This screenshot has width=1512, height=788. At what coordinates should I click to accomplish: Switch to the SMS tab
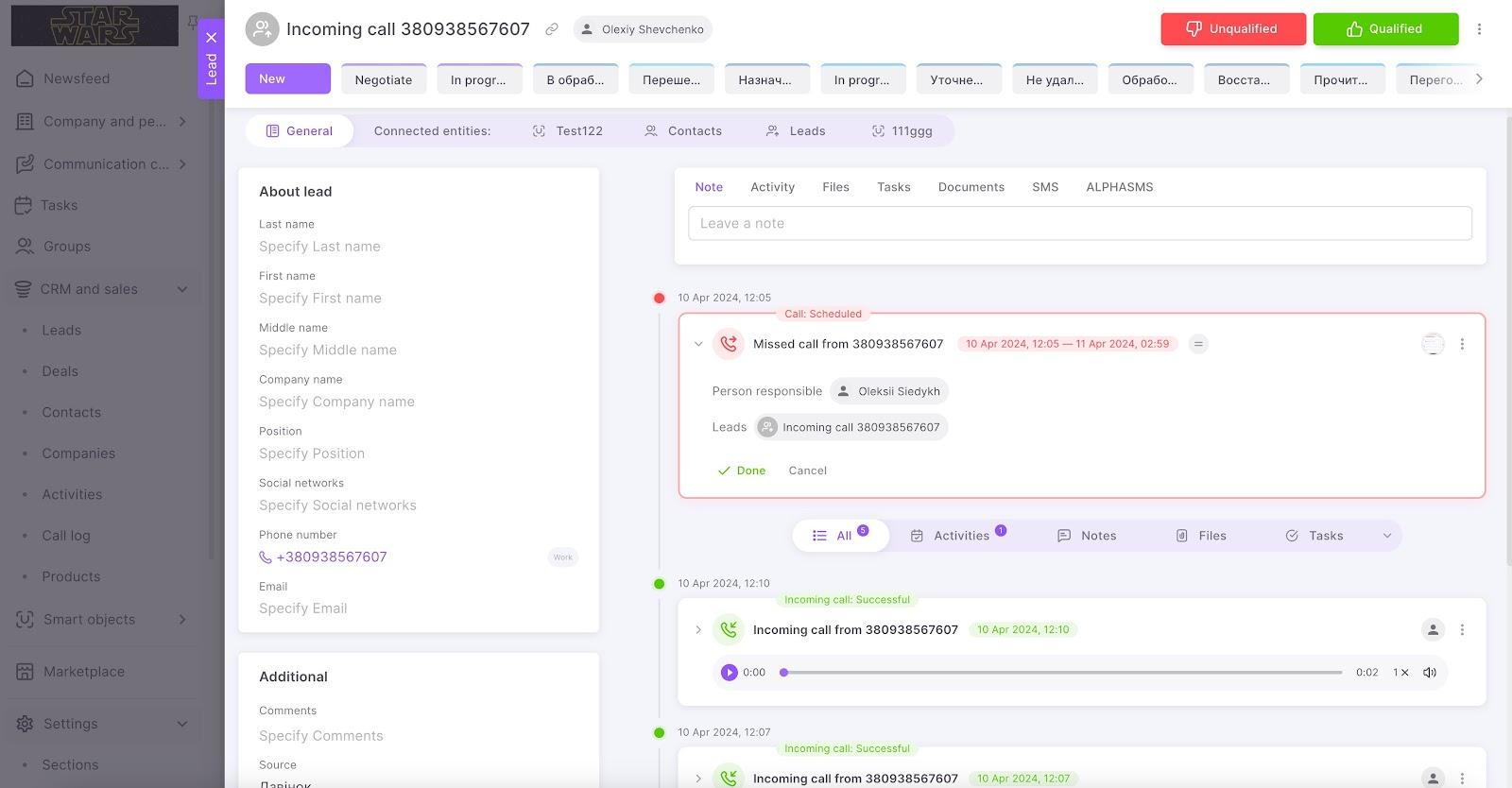[1045, 187]
